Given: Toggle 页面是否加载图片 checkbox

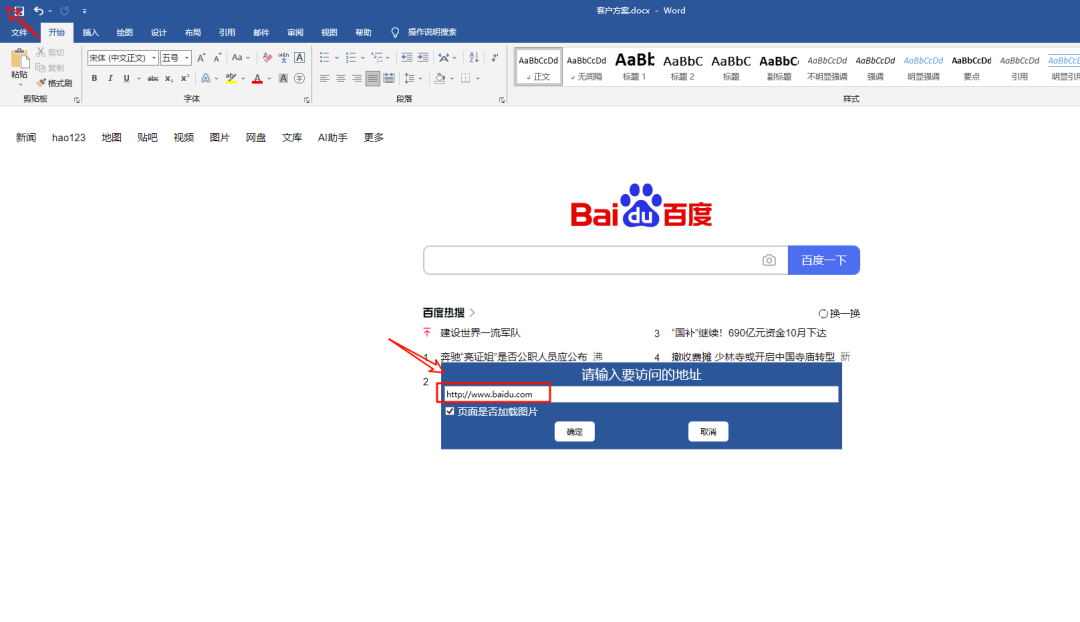Looking at the screenshot, I should [450, 411].
